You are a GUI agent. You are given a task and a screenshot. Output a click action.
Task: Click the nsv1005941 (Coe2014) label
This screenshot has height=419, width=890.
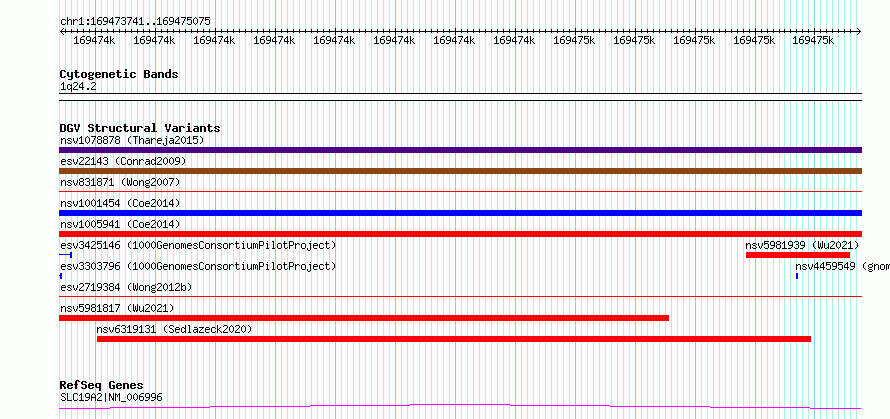coord(120,224)
